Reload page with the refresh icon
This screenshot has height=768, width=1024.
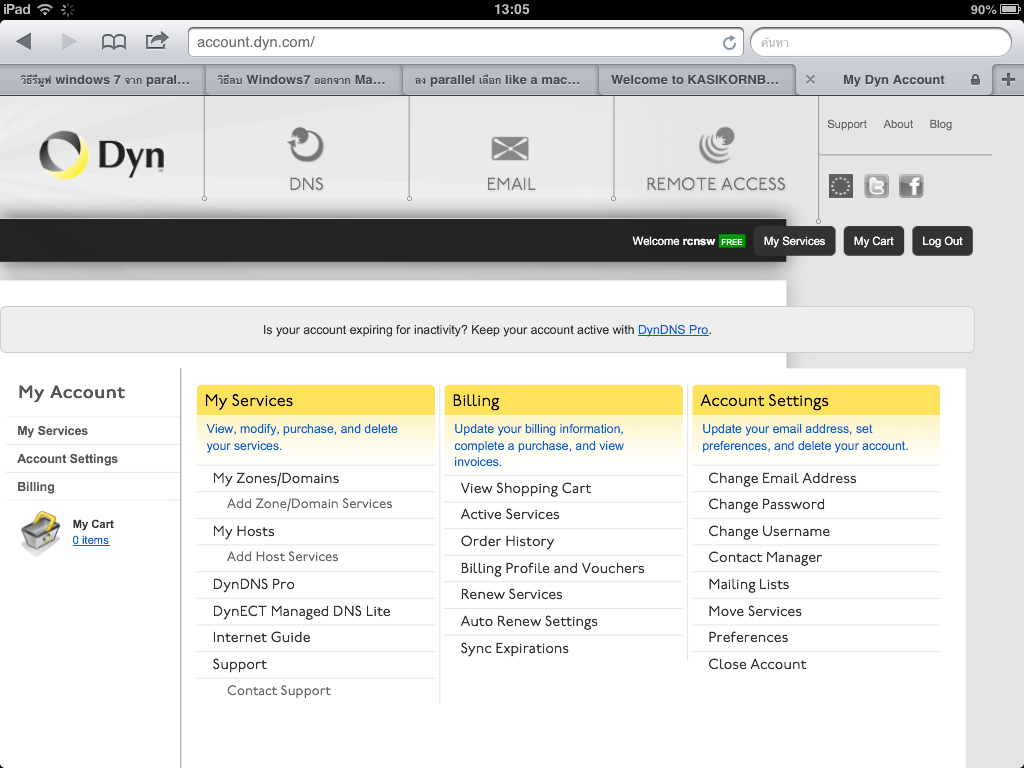(729, 42)
